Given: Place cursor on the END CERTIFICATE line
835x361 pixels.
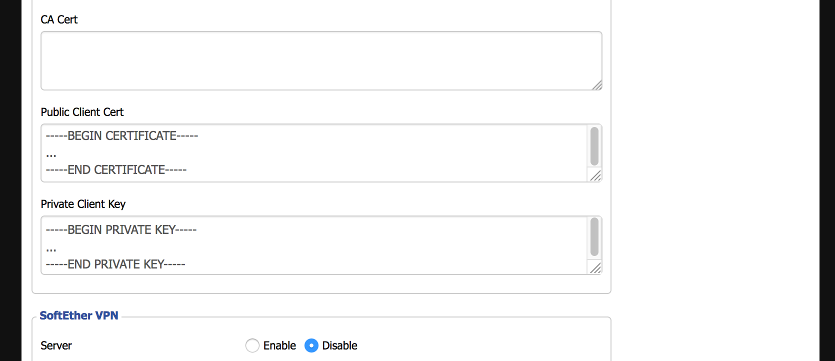Looking at the screenshot, I should click(116, 170).
